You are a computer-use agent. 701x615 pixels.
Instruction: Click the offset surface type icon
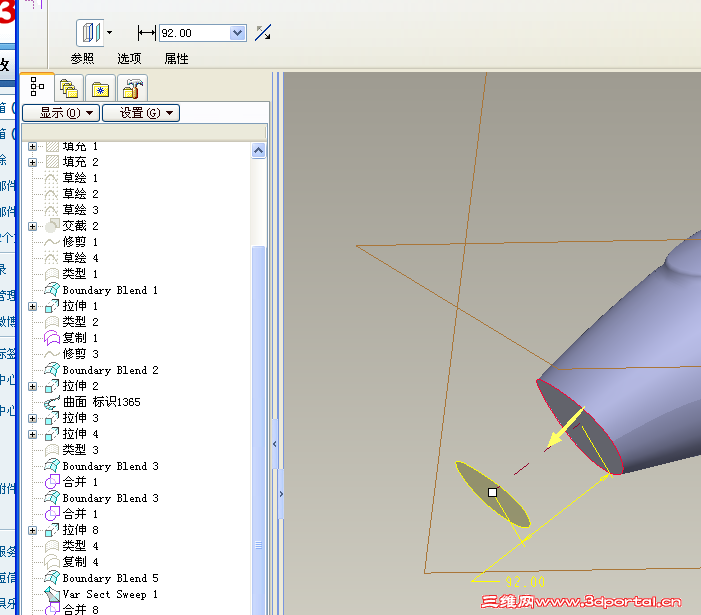tap(90, 33)
